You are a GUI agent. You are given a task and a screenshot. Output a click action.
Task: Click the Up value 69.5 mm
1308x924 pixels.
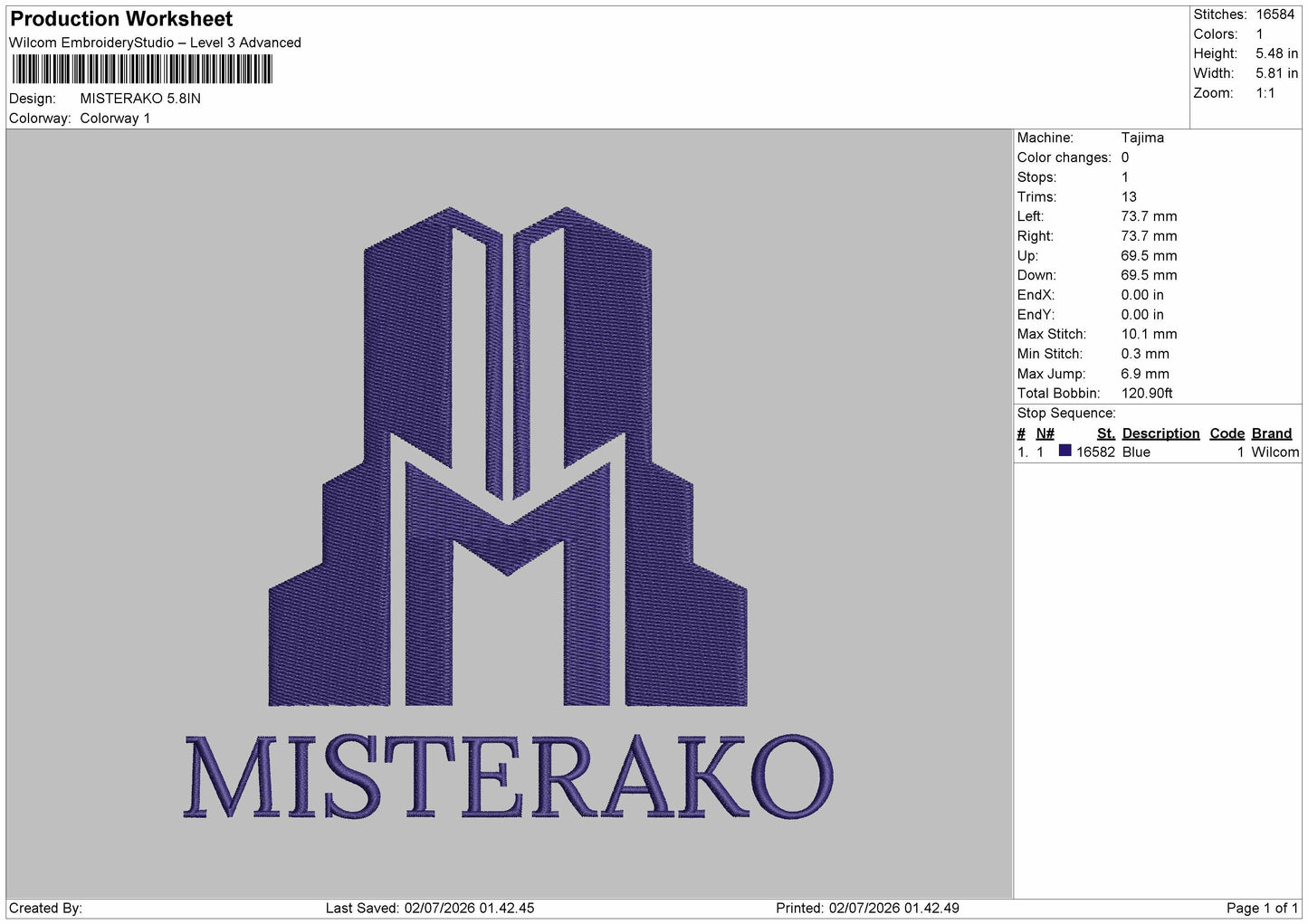click(1149, 256)
